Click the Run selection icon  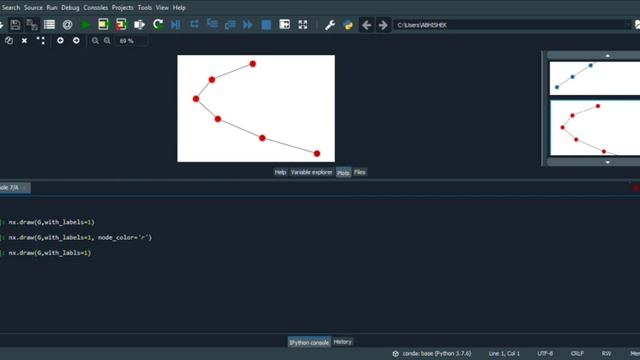click(x=139, y=25)
